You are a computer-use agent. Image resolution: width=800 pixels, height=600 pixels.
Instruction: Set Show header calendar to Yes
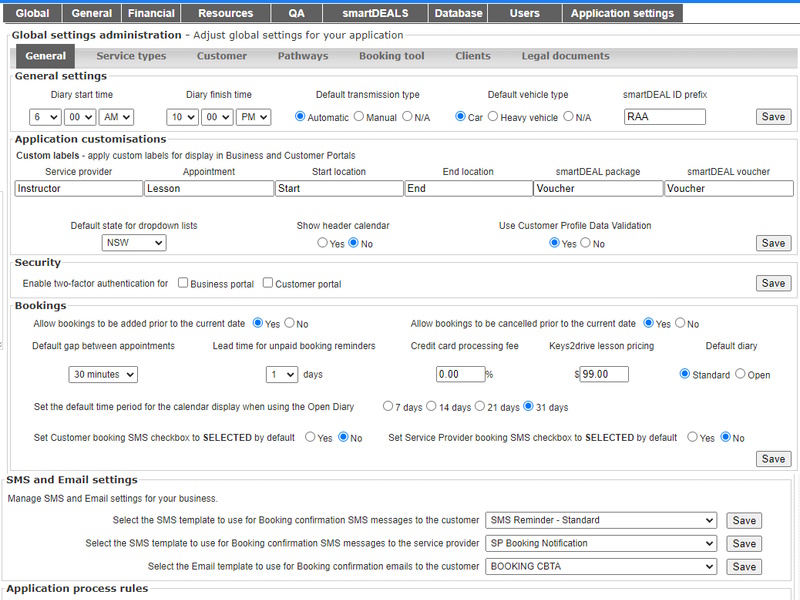[322, 243]
